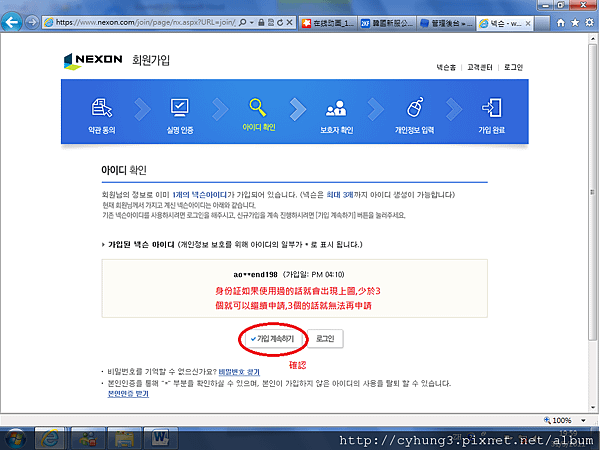Click the 보호자 확인 people step icon
The image size is (600, 450).
coord(336,108)
